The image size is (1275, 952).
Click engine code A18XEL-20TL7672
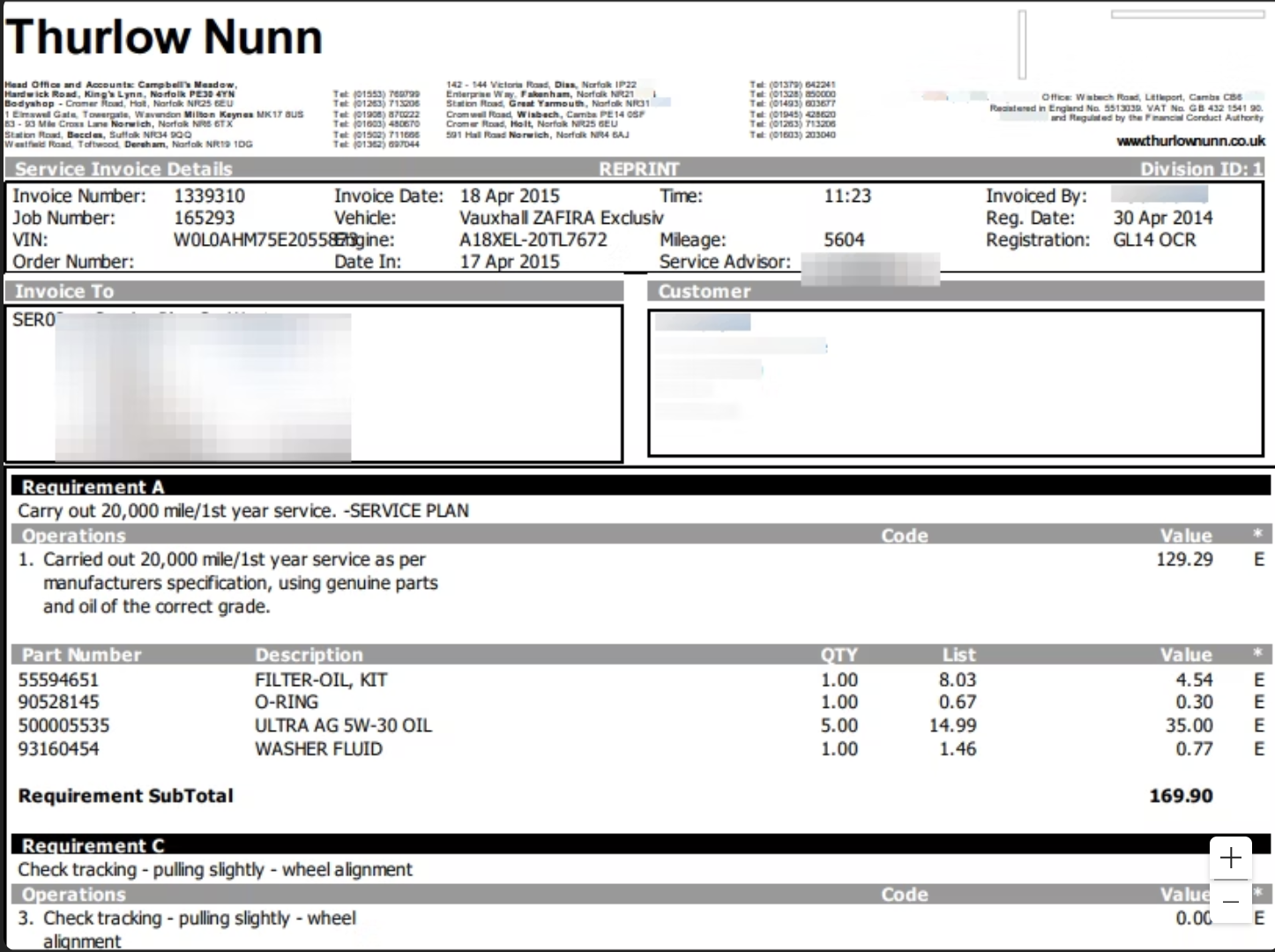coord(533,240)
